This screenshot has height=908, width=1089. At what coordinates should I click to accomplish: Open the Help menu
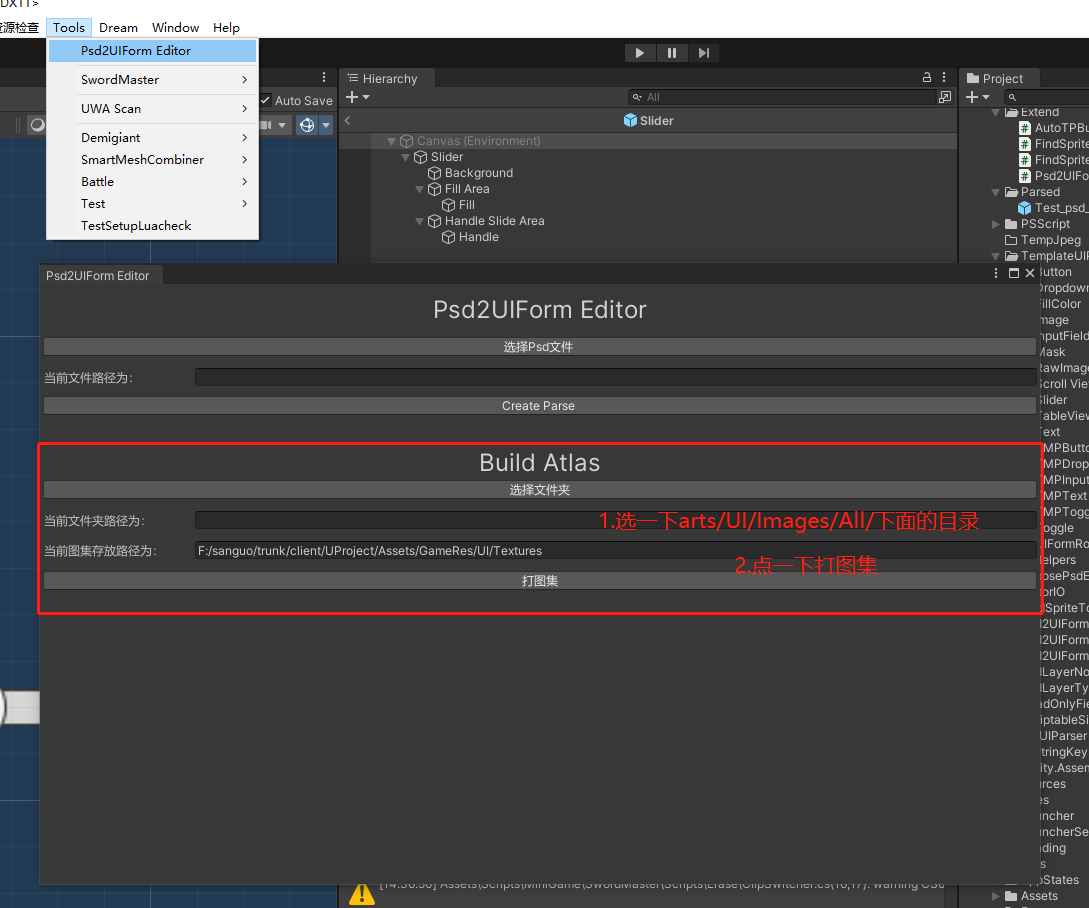226,28
